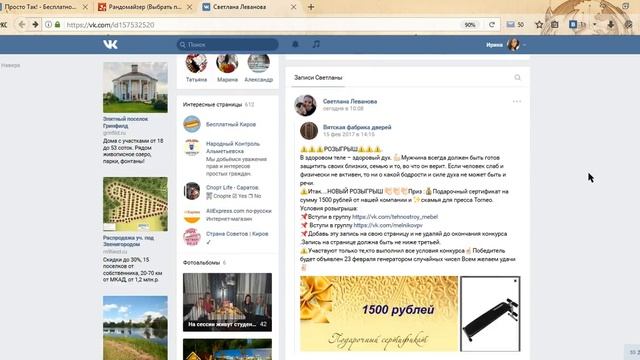Open the press bench photo in post
This screenshot has width=640, height=360.
[x=490, y=313]
